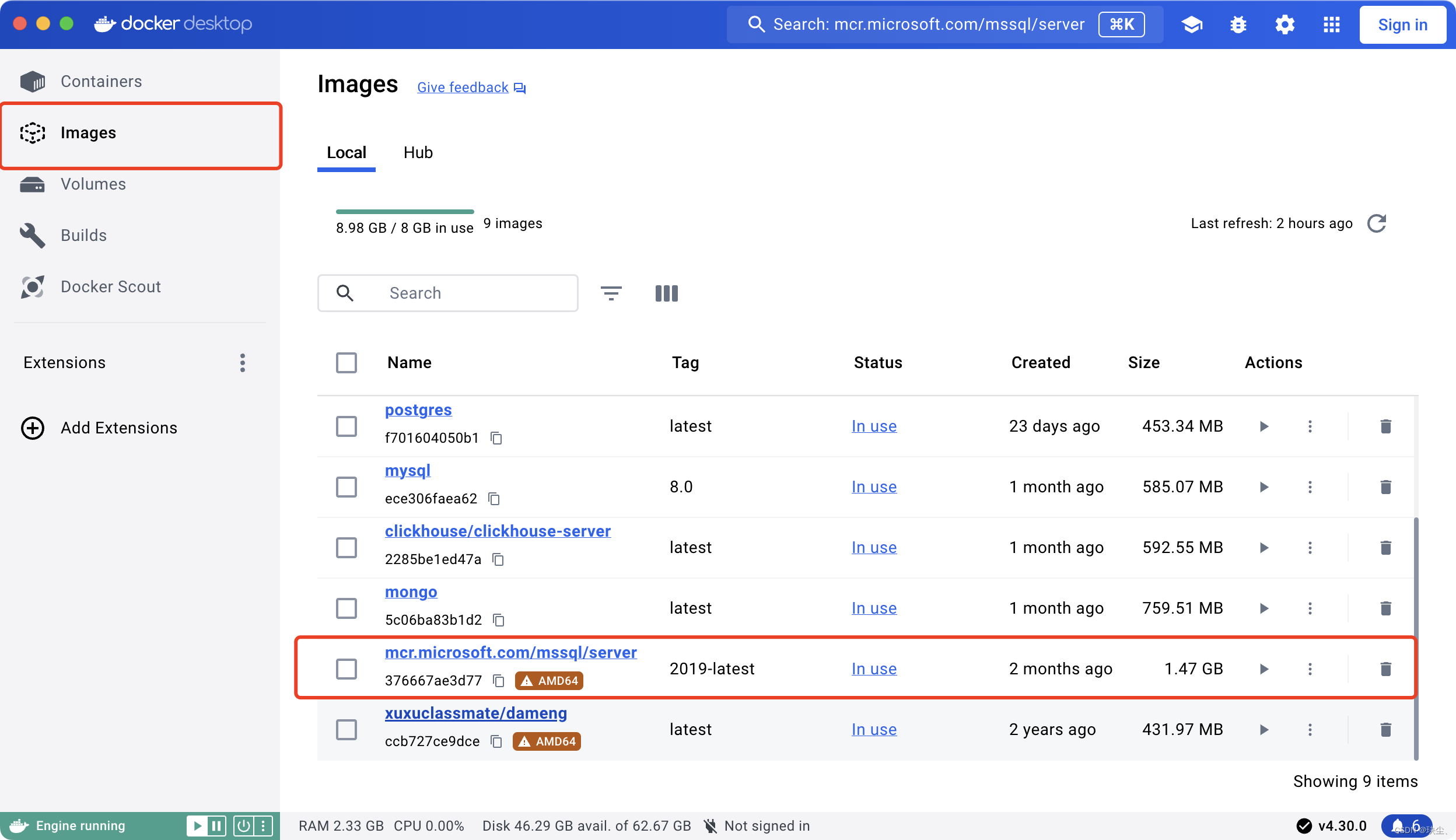
Task: Check the mysql image checkbox
Action: (x=346, y=487)
